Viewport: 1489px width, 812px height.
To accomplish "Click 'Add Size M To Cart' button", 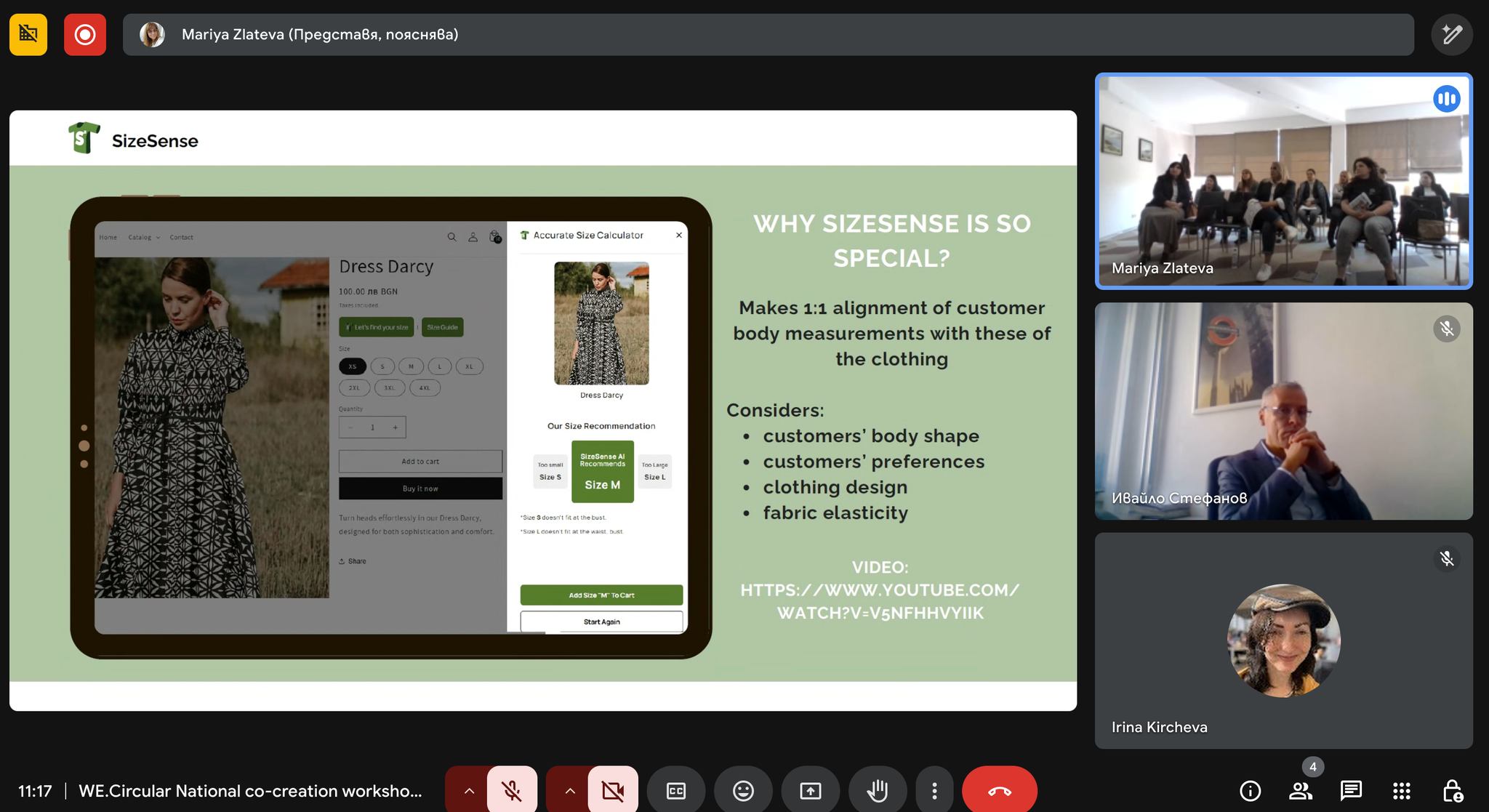I will (601, 595).
